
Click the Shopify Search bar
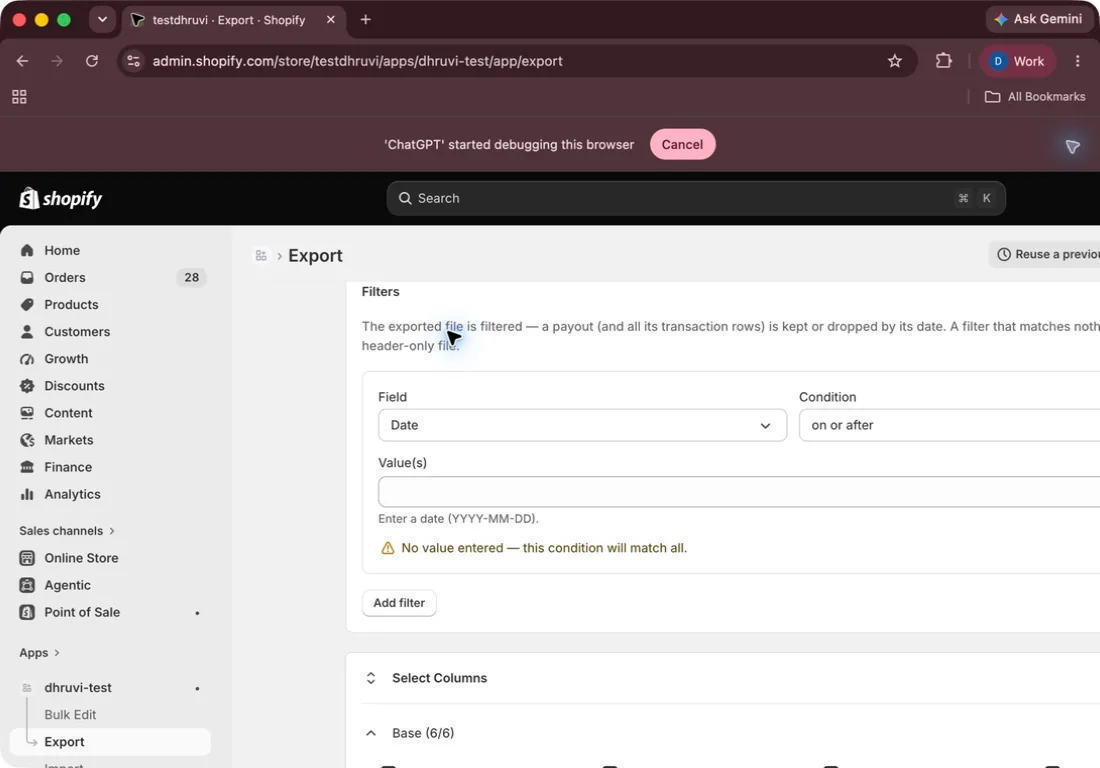pyautogui.click(x=696, y=198)
